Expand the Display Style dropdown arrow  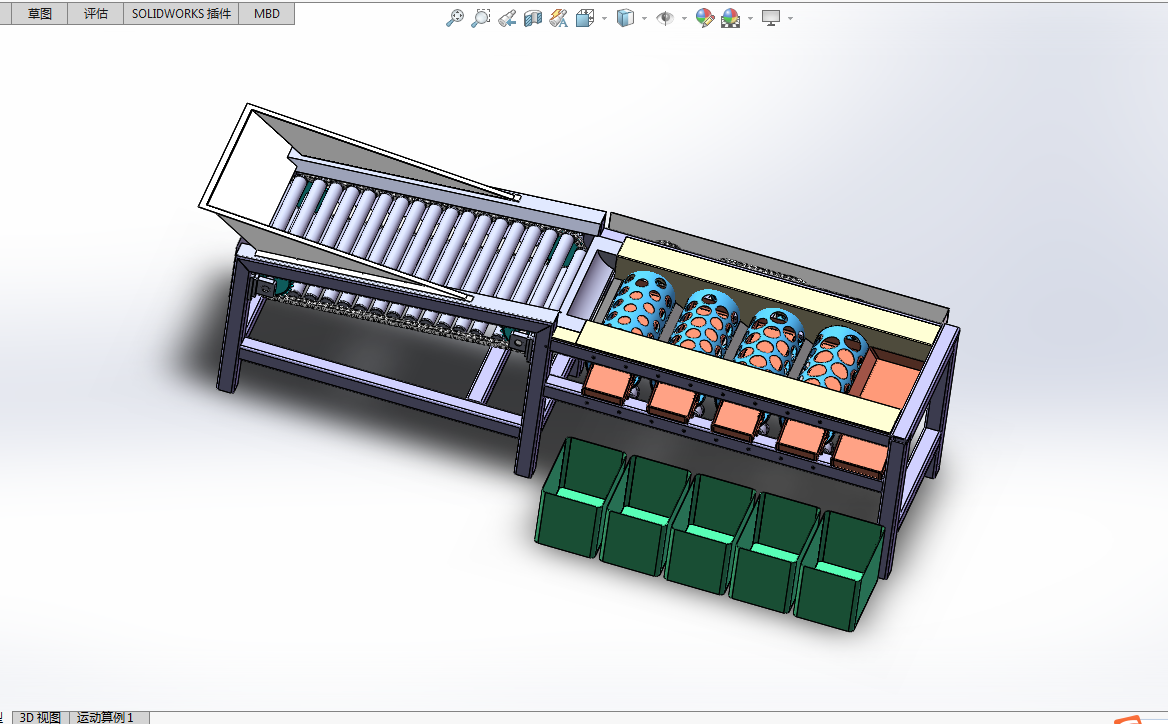point(644,19)
